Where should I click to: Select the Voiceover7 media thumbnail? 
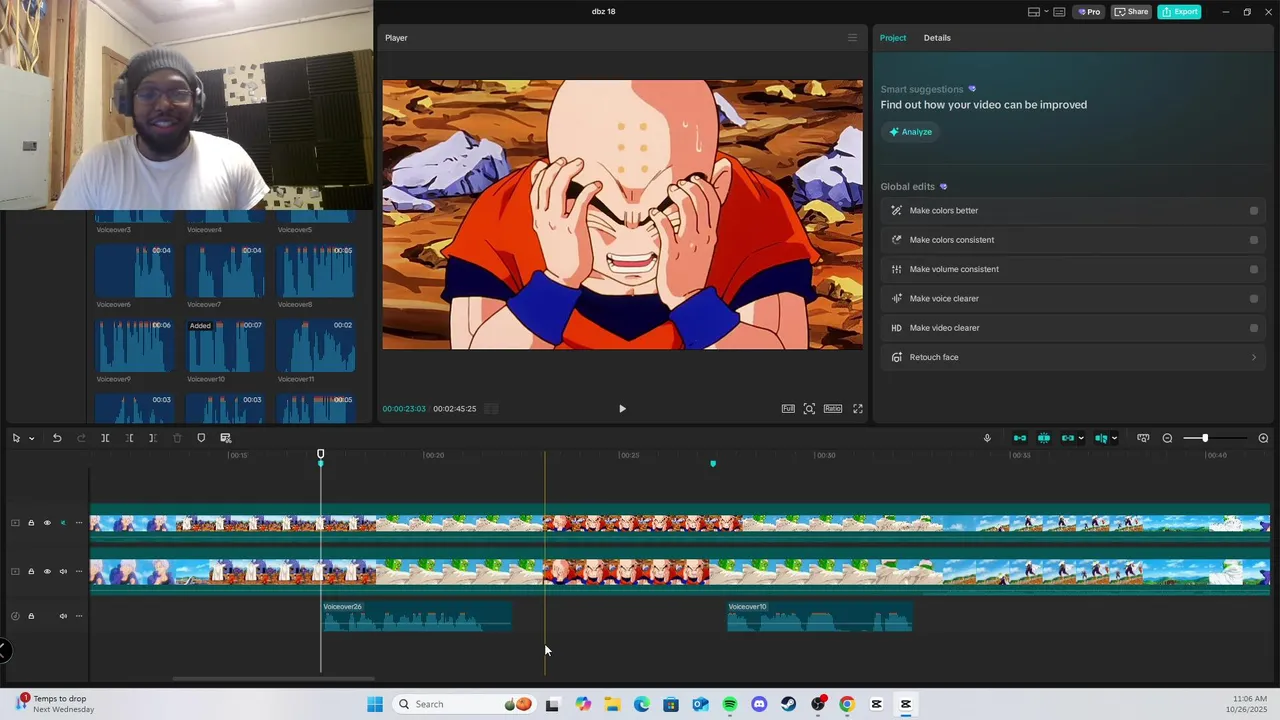[225, 272]
